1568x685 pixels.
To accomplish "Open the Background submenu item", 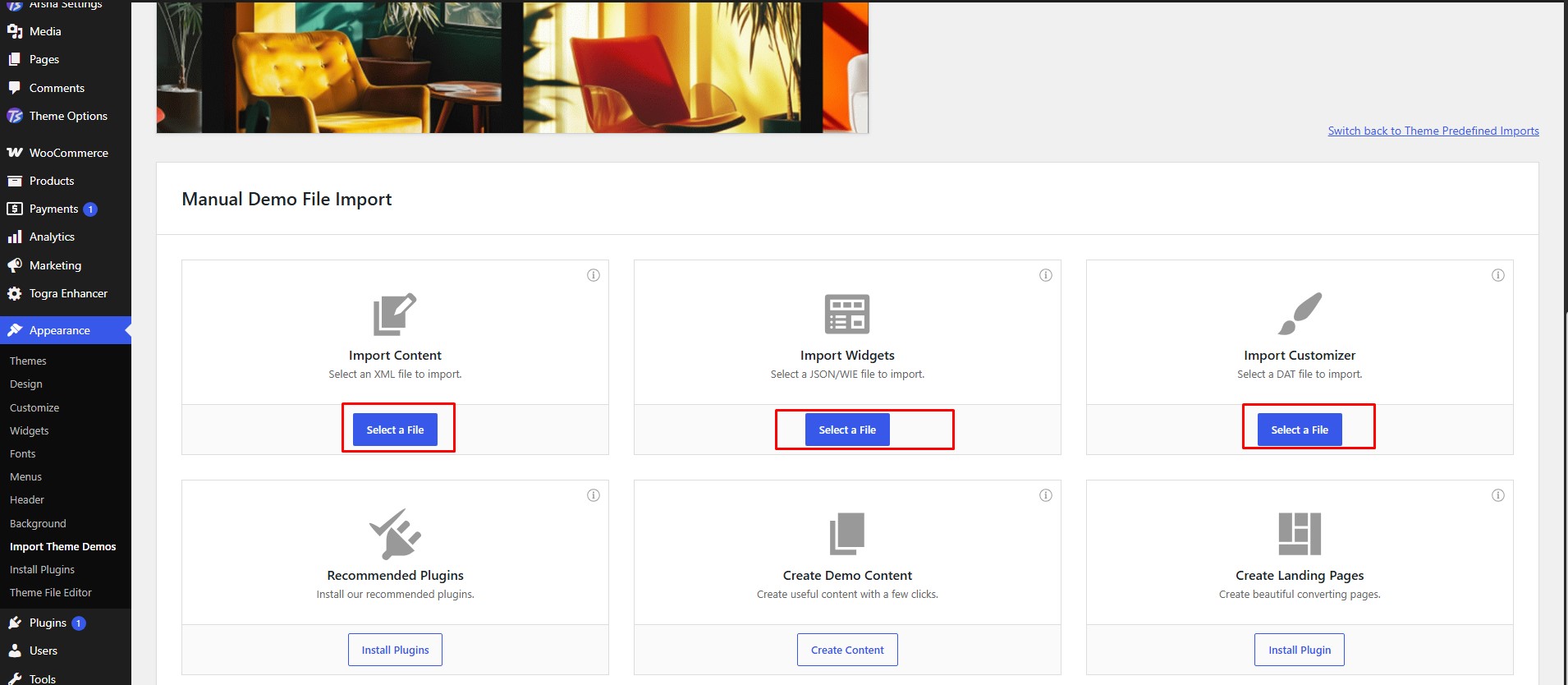I will (38, 523).
